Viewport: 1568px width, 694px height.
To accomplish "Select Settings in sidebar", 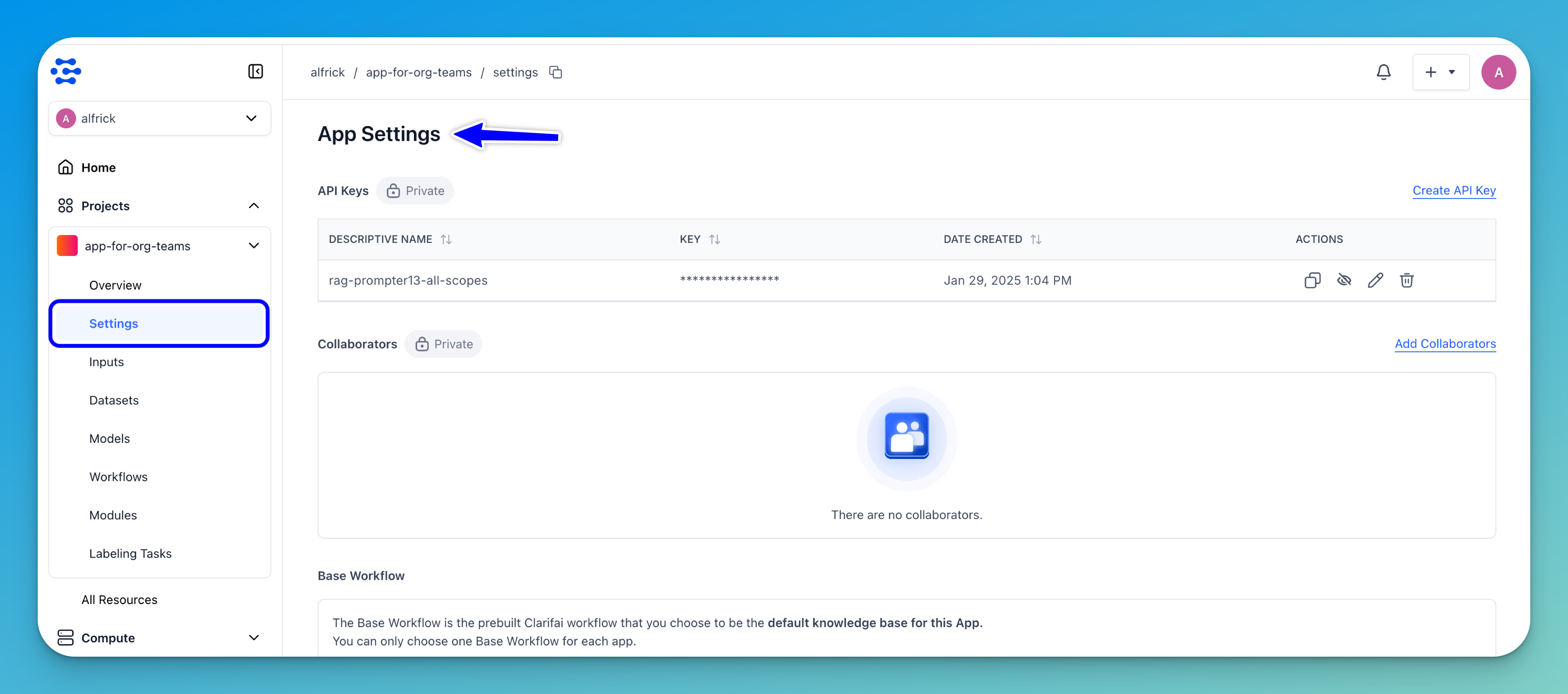I will 159,323.
